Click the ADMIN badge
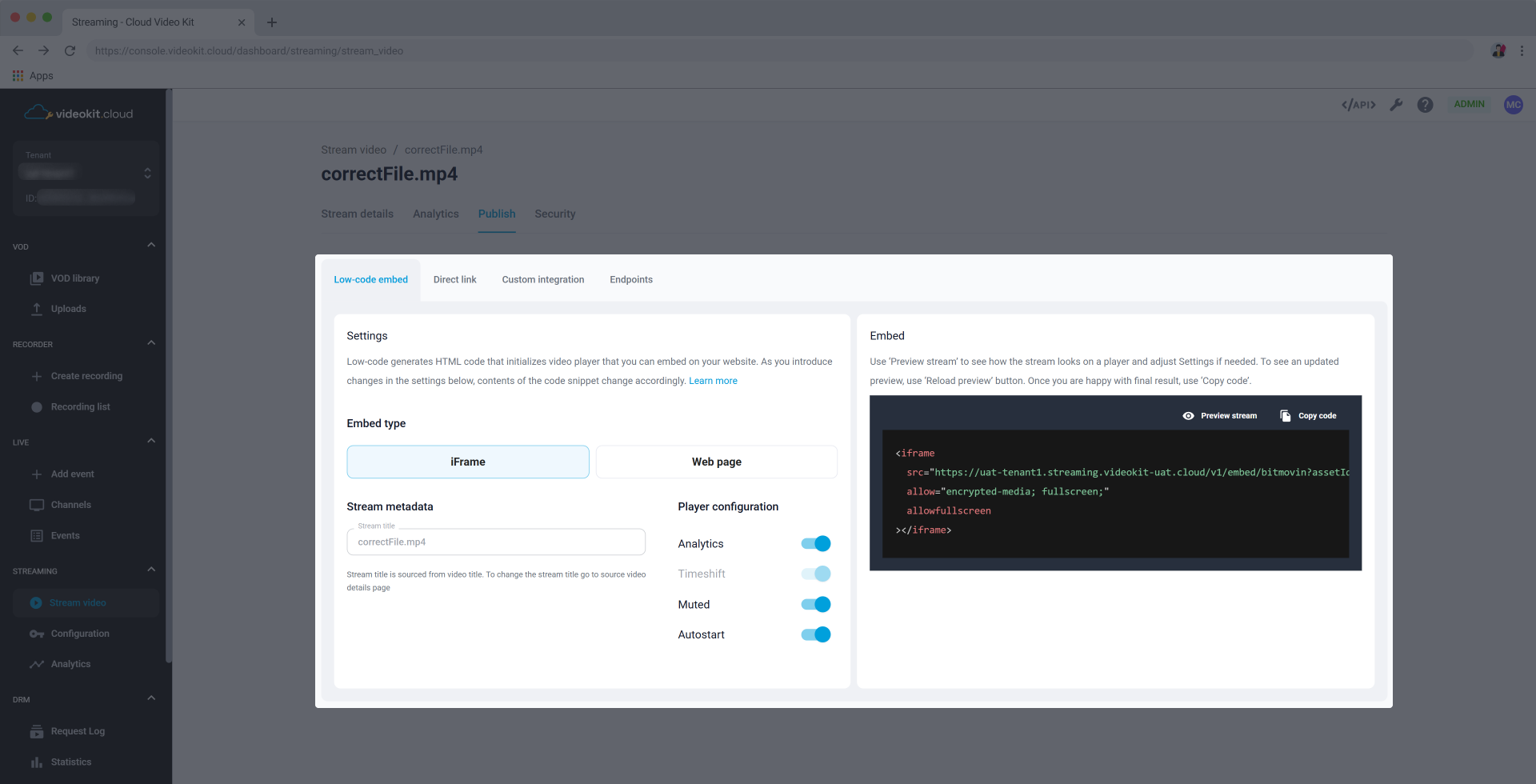 [x=1469, y=105]
